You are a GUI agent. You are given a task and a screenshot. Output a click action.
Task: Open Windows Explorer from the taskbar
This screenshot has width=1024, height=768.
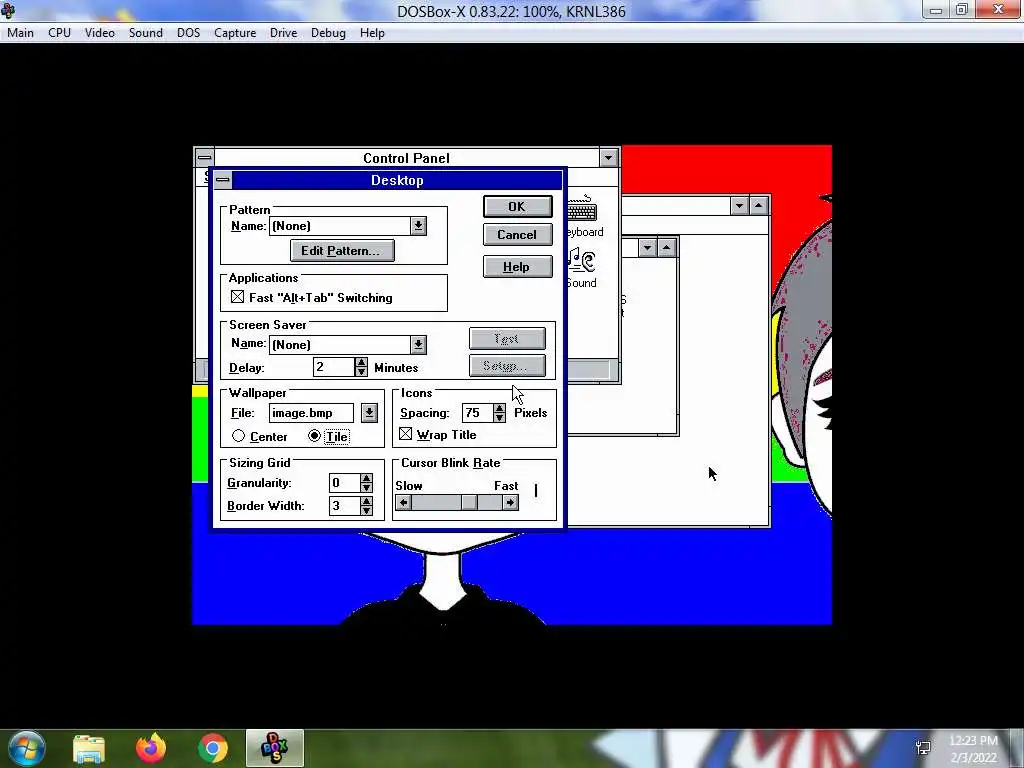89,748
